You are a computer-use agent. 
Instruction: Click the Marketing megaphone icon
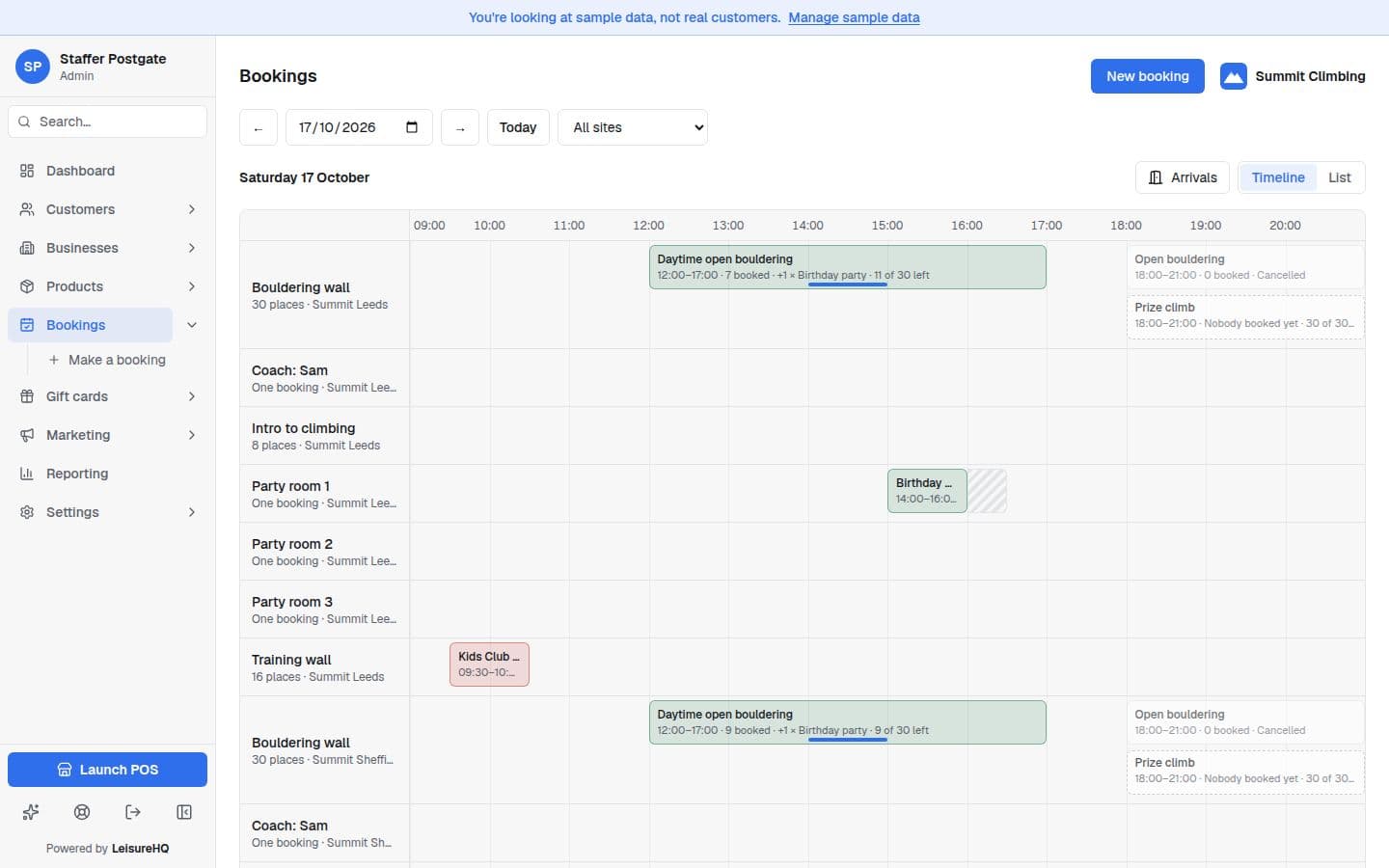pos(27,435)
